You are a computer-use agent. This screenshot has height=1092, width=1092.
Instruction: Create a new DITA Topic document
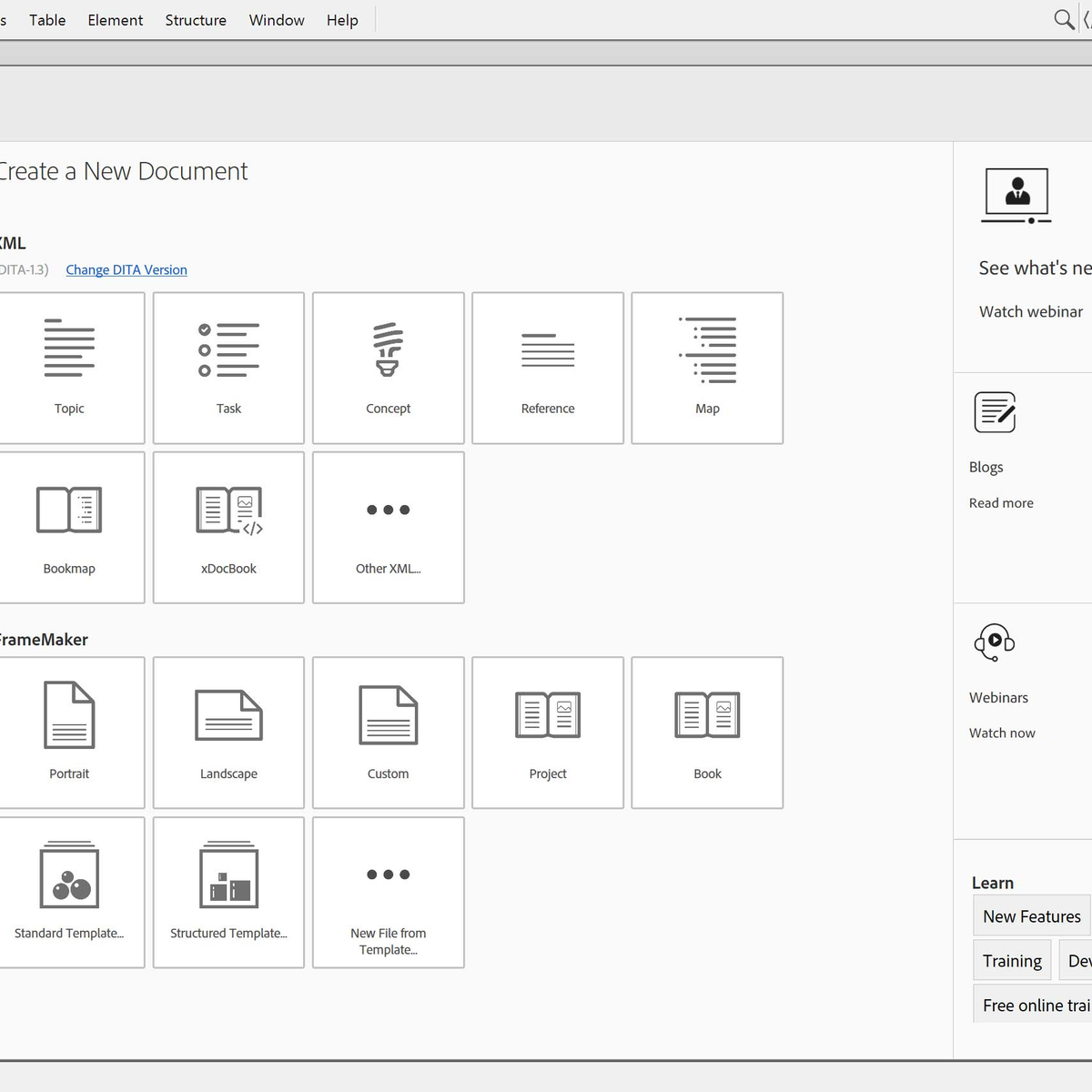coord(69,368)
